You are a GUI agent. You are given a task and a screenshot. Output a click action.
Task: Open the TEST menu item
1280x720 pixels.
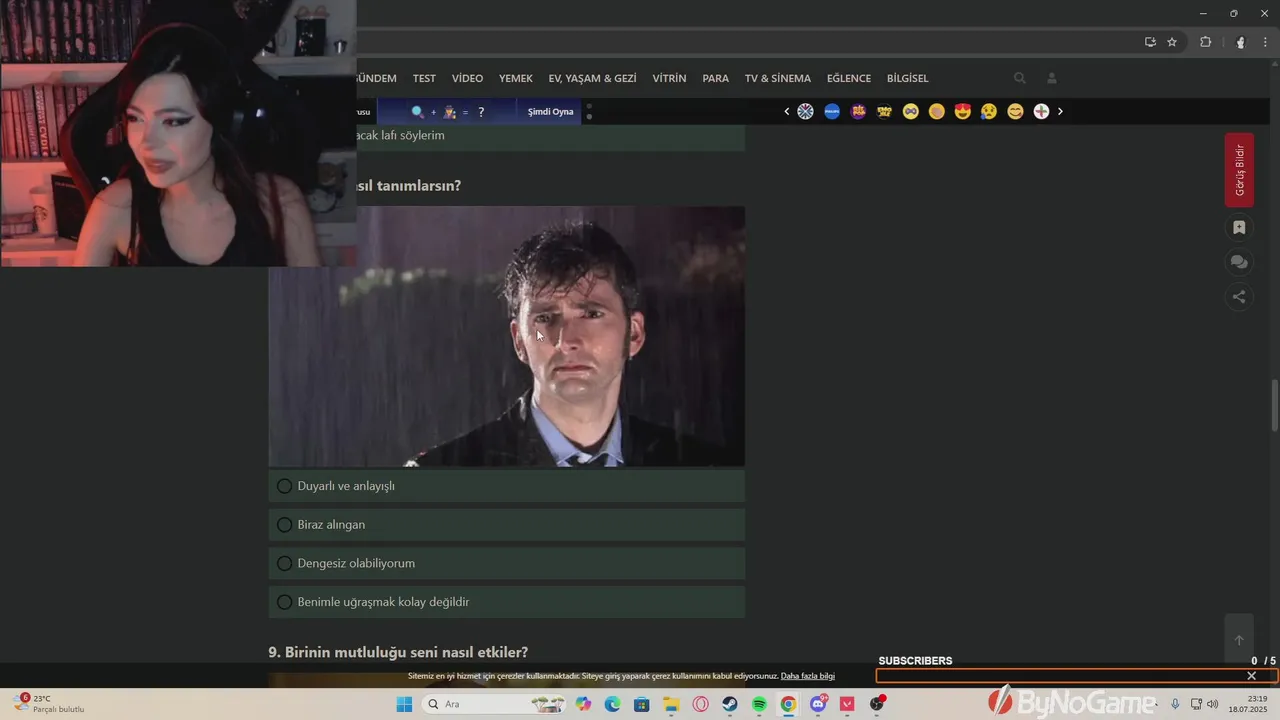tap(424, 78)
